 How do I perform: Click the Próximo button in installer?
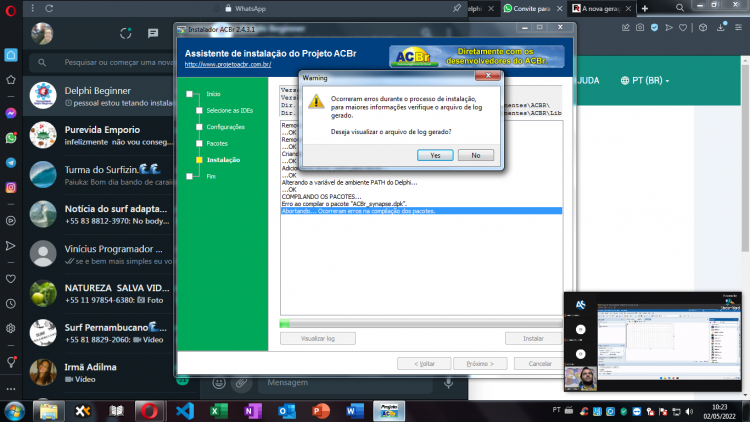point(480,364)
